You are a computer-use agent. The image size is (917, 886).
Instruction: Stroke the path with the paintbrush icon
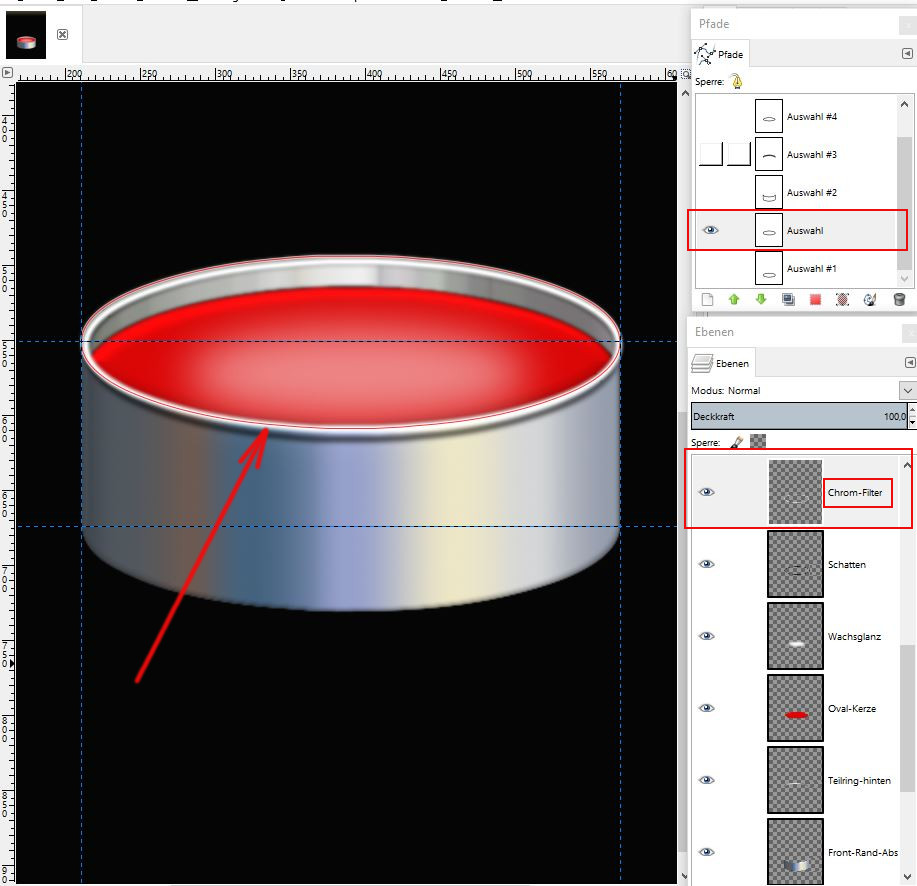(x=870, y=299)
